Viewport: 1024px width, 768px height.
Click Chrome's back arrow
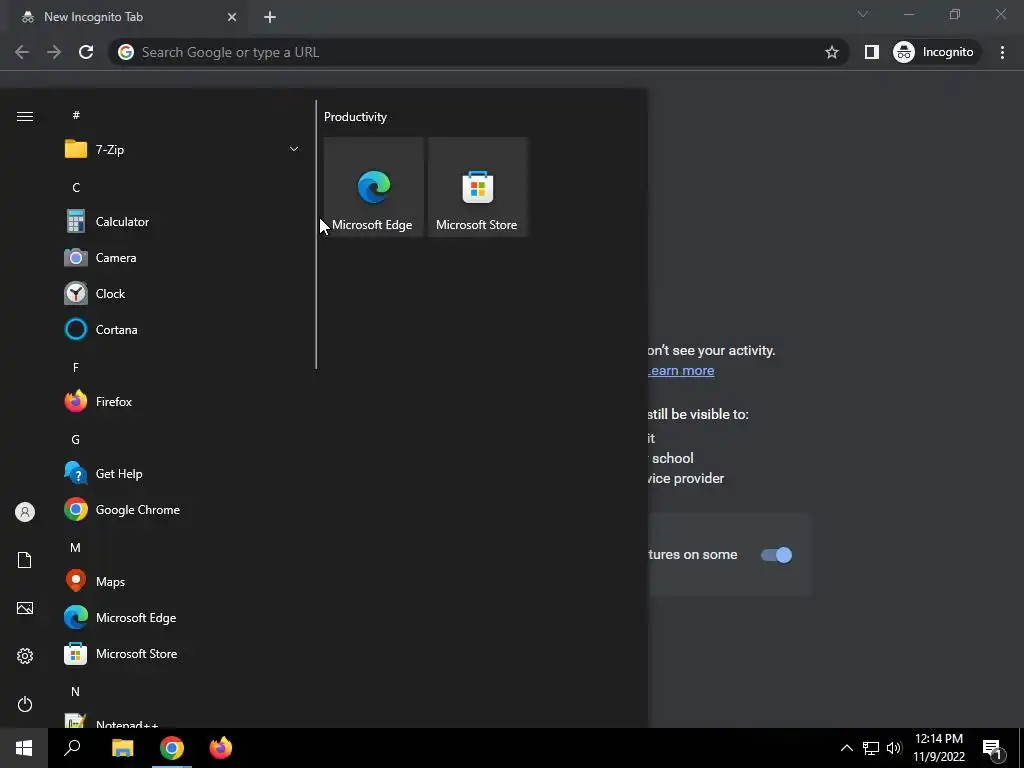tap(22, 52)
